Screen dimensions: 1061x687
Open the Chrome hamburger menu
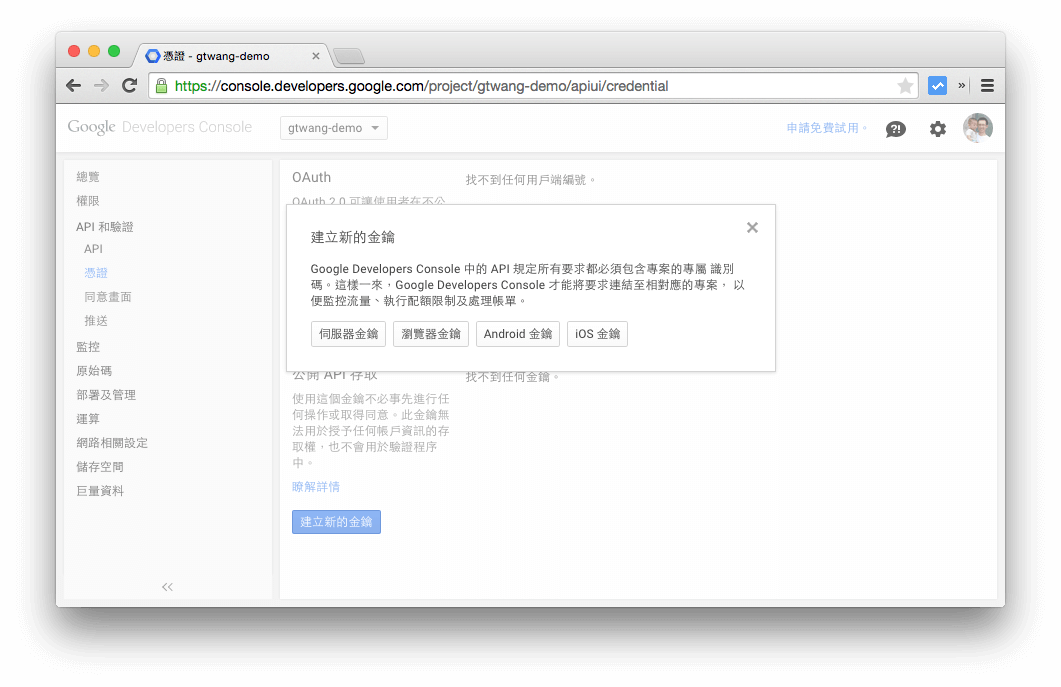pos(987,85)
